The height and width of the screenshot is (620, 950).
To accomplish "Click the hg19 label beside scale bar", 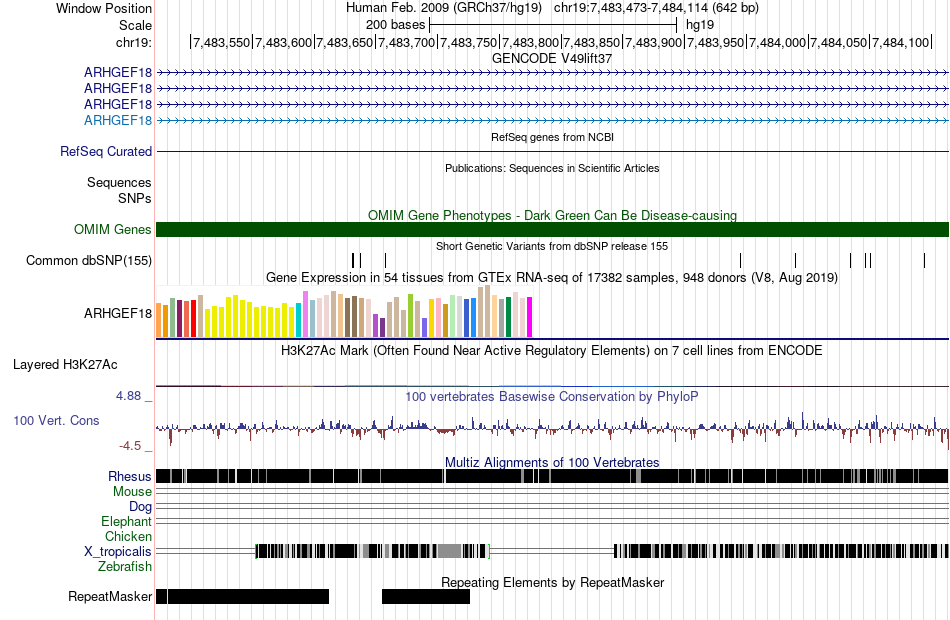I will pyautogui.click(x=700, y=25).
